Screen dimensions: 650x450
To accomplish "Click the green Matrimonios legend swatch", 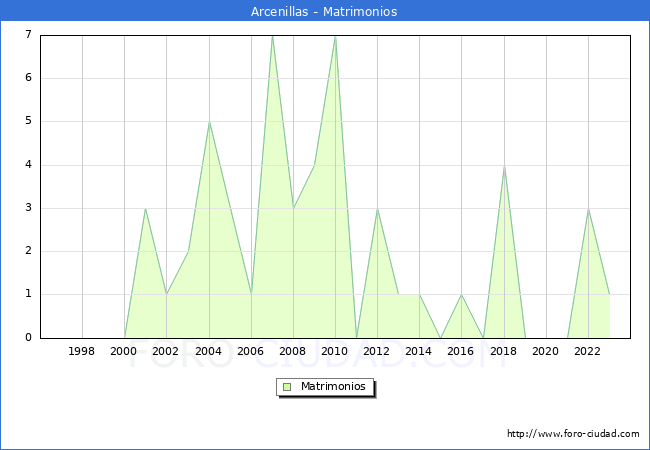I will tap(287, 387).
